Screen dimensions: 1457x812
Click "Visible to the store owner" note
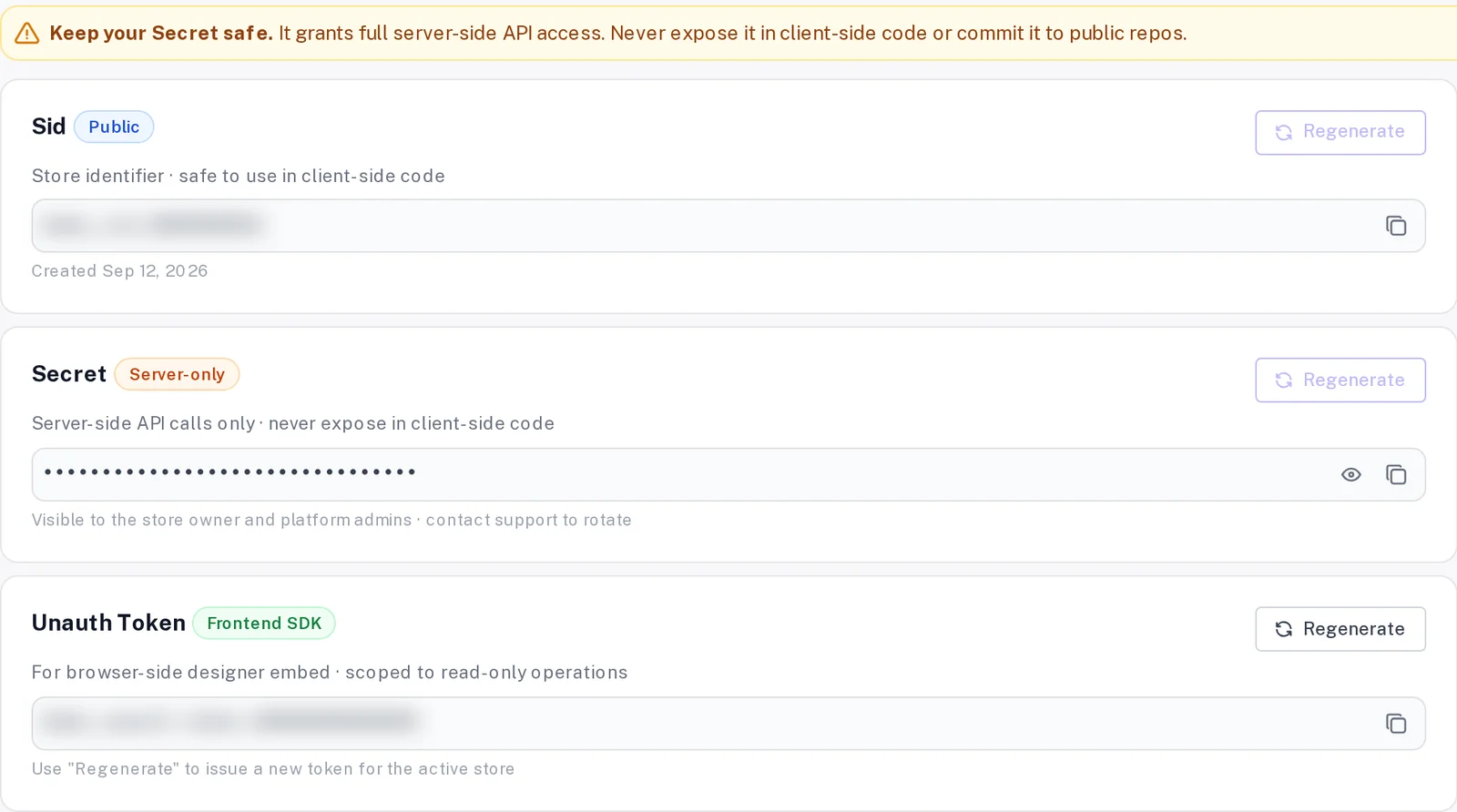point(331,520)
